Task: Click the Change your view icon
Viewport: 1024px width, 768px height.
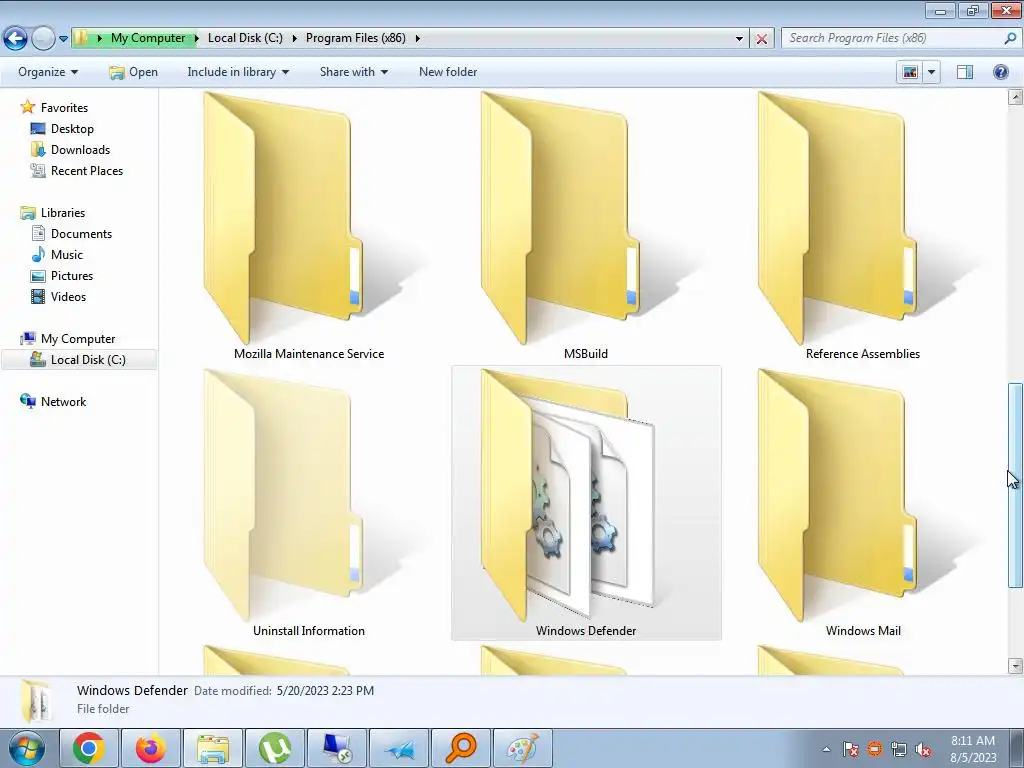Action: tap(910, 72)
